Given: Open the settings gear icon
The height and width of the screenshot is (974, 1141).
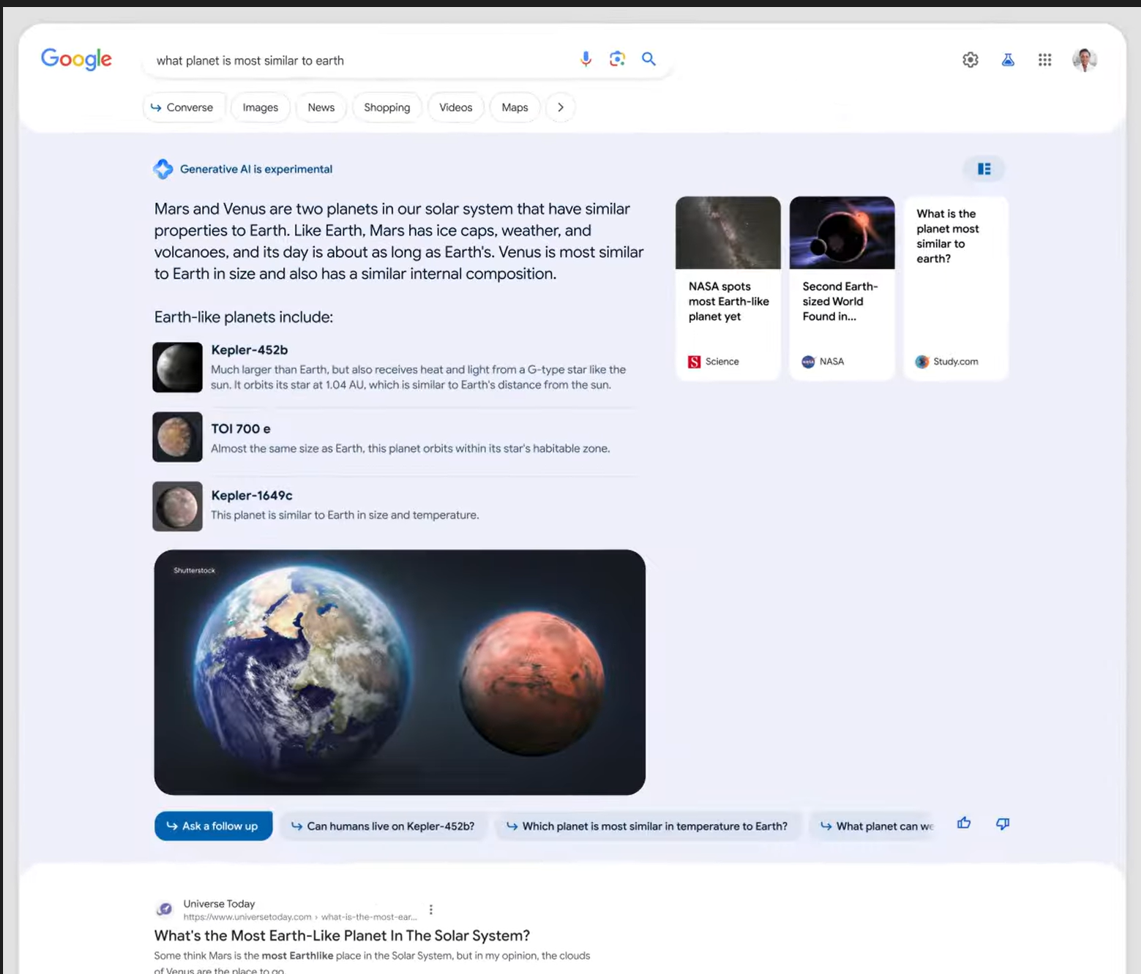Looking at the screenshot, I should [970, 60].
